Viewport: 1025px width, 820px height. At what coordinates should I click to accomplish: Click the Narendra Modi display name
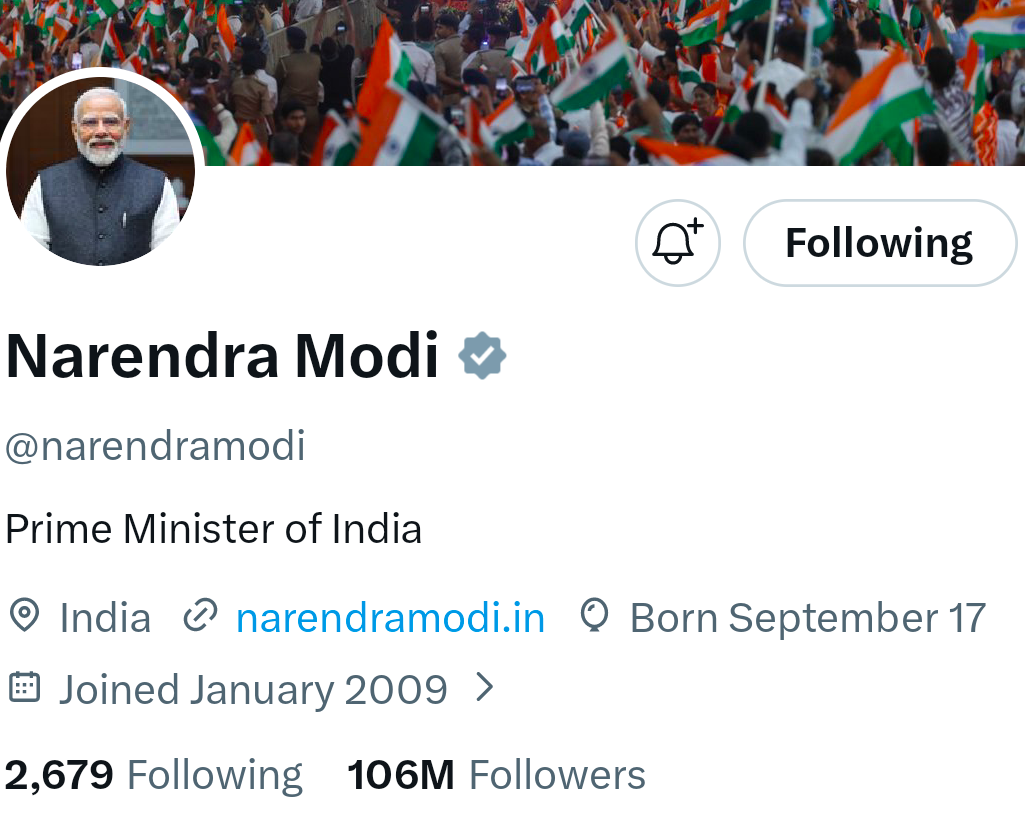click(222, 356)
